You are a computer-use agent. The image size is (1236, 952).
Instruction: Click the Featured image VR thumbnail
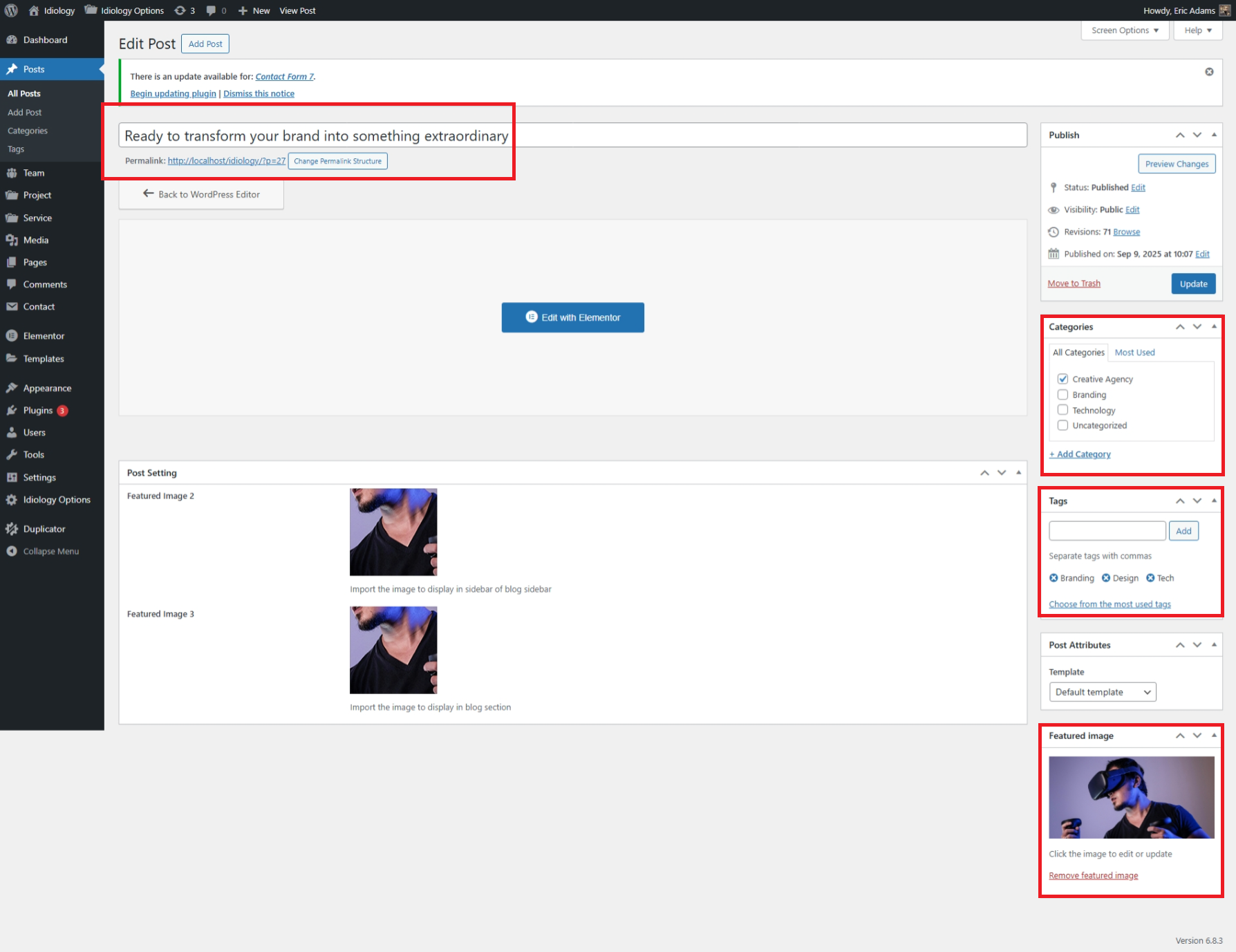click(x=1131, y=797)
